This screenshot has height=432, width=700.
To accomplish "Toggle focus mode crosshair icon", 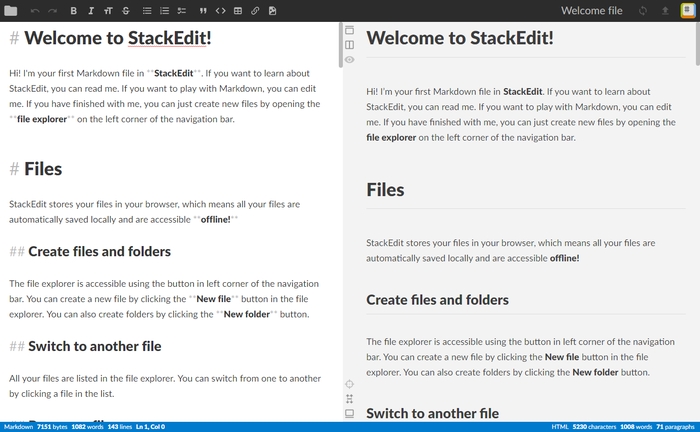I will 350,384.
